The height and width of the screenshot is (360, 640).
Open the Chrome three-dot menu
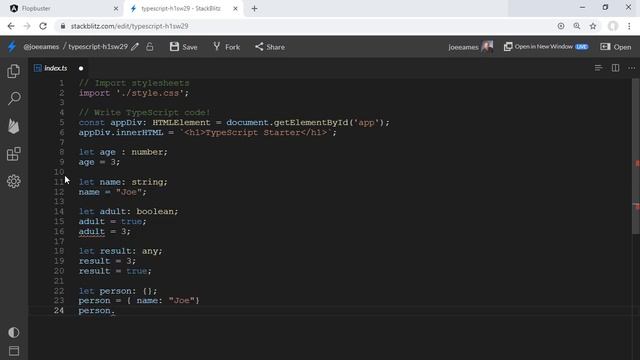coord(629,26)
